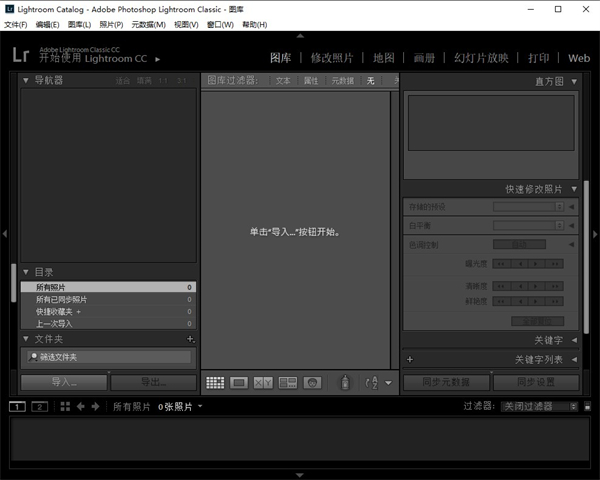Screen dimensions: 600x480
Task: Collapse the 快速修改照片 panel
Action: [x=574, y=189]
